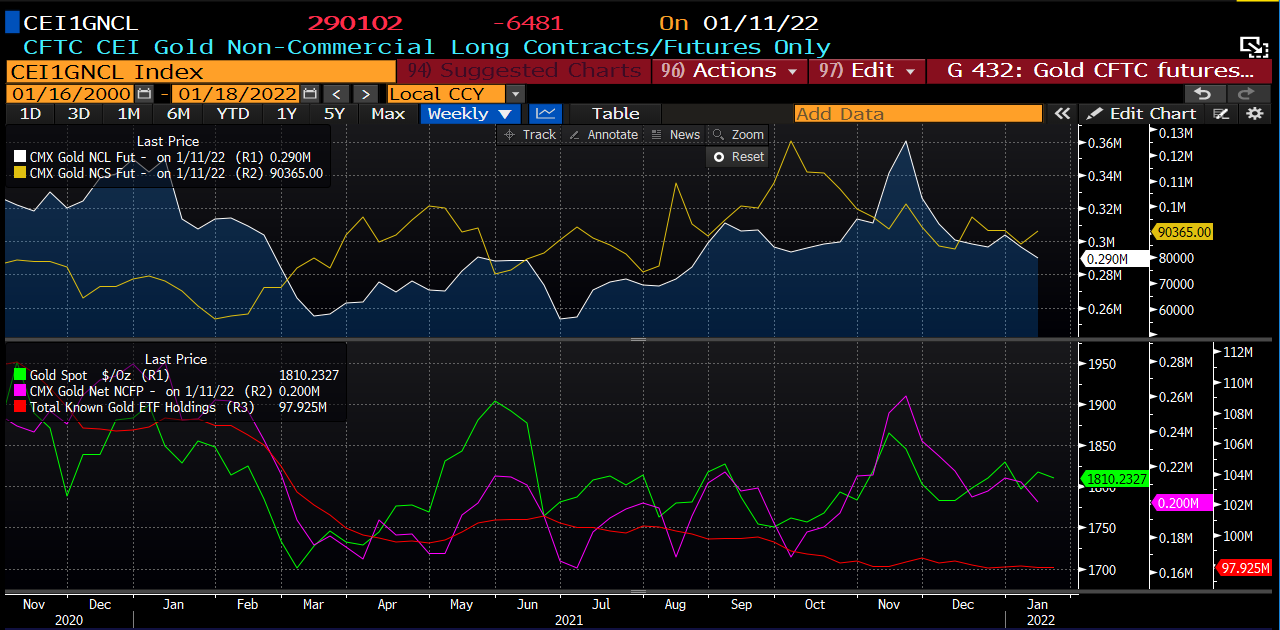Open chart settings gear icon

[x=1255, y=114]
